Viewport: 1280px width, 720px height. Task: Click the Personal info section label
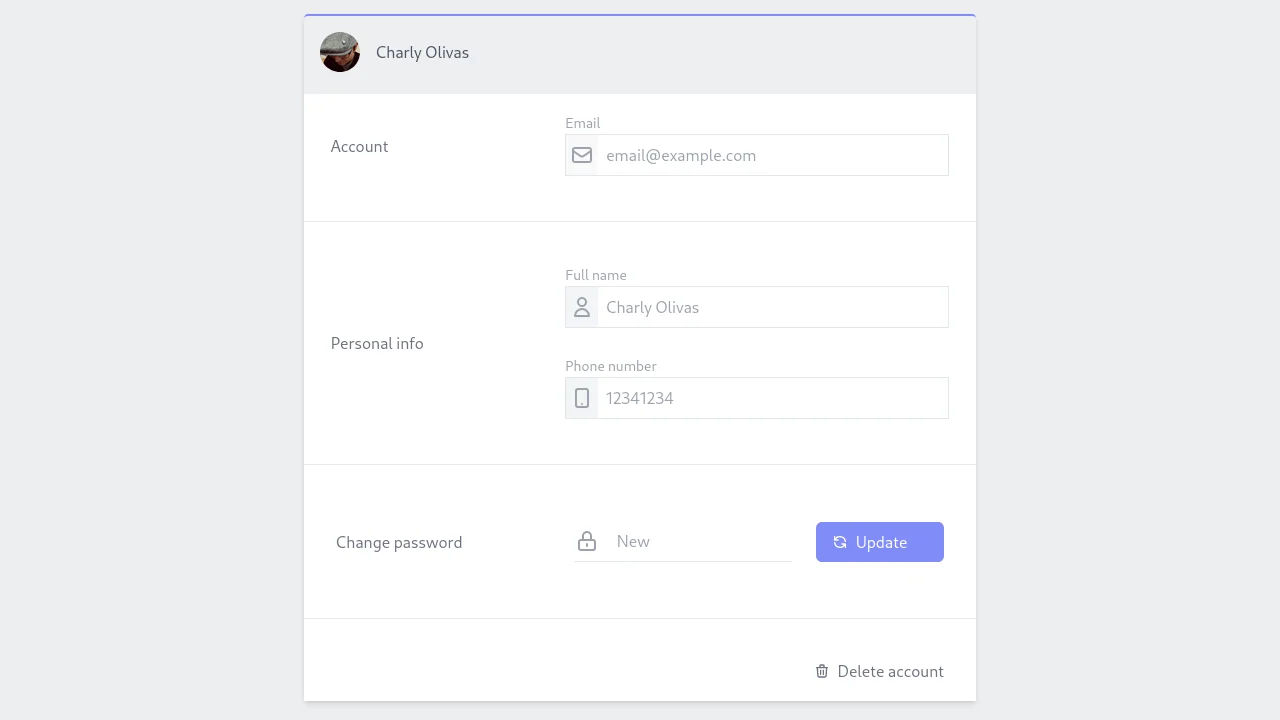tap(377, 343)
